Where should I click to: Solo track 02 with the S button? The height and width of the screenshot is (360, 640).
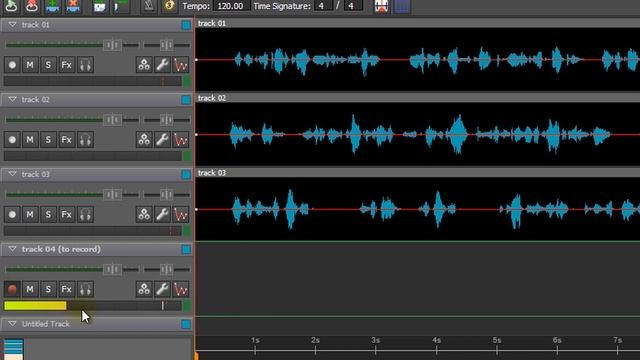click(49, 140)
